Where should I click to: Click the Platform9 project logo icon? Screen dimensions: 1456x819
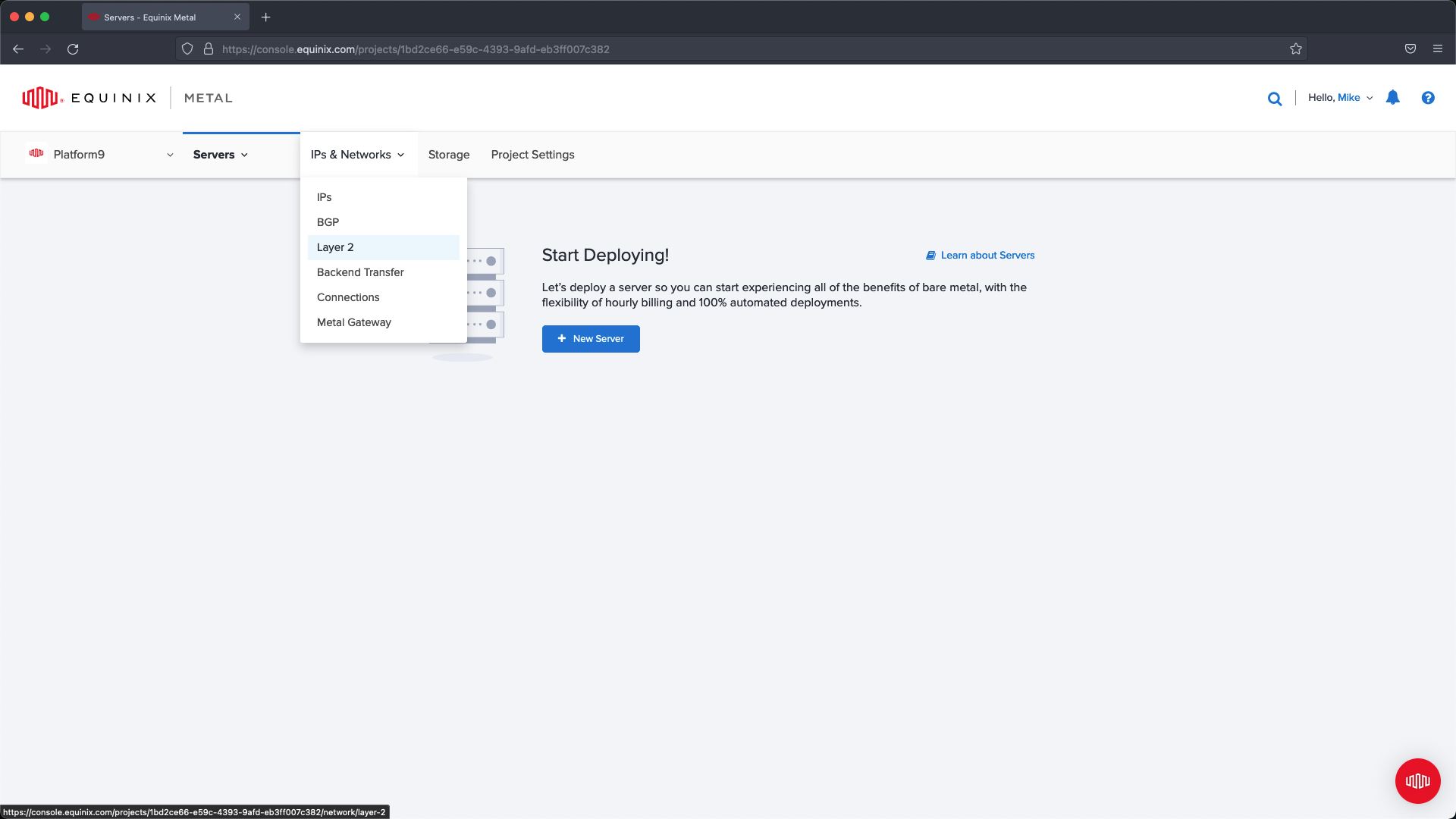(x=36, y=153)
